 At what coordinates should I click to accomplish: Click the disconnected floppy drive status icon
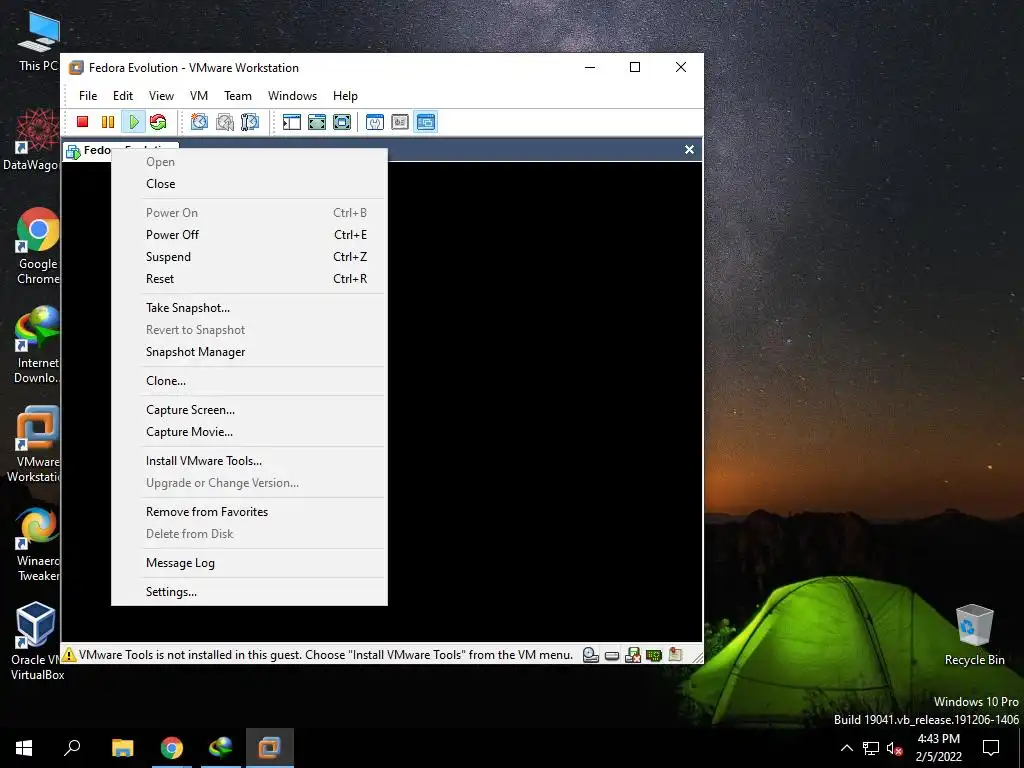[633, 654]
